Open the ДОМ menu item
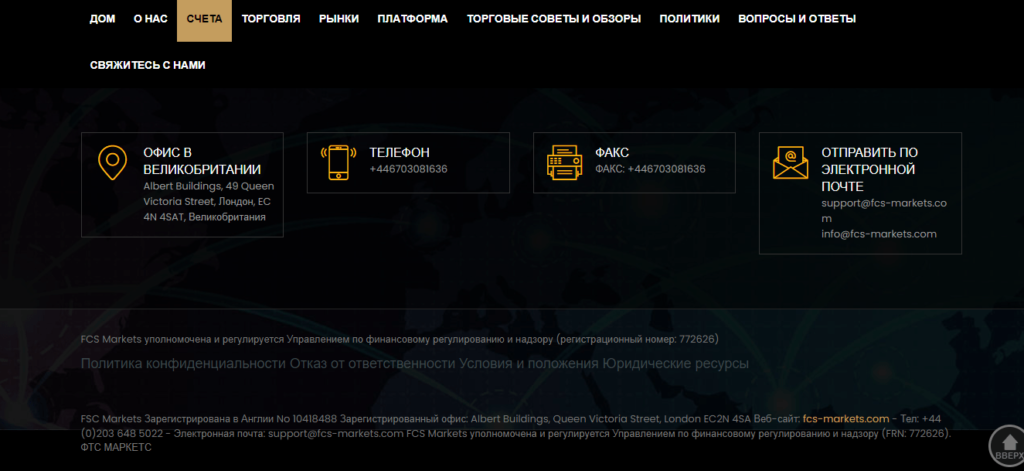1024x471 pixels. click(103, 19)
